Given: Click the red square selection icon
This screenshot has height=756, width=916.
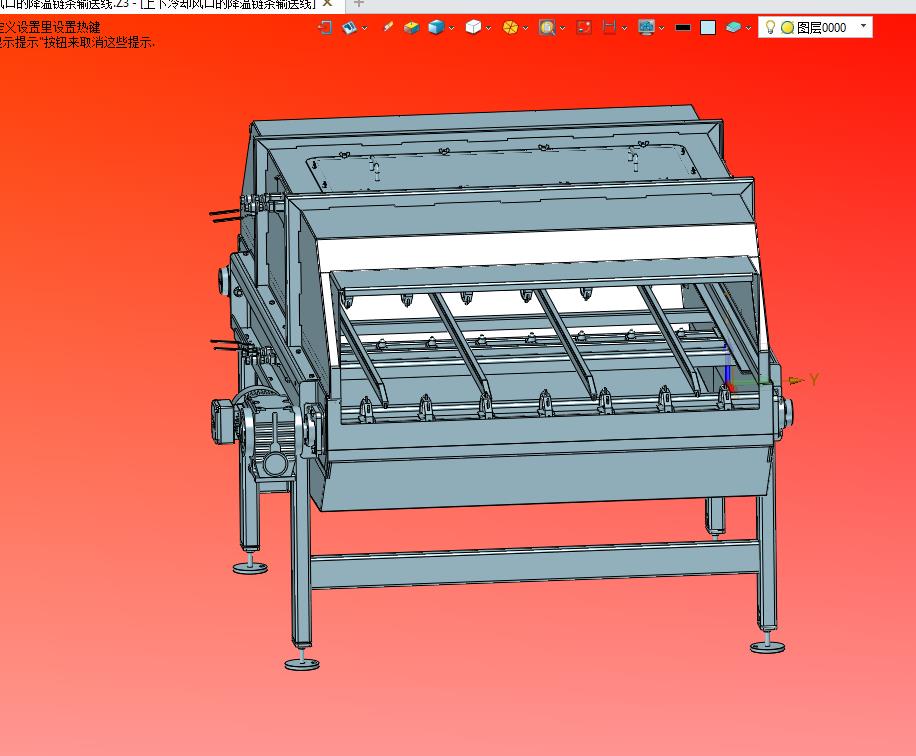Looking at the screenshot, I should [584, 27].
